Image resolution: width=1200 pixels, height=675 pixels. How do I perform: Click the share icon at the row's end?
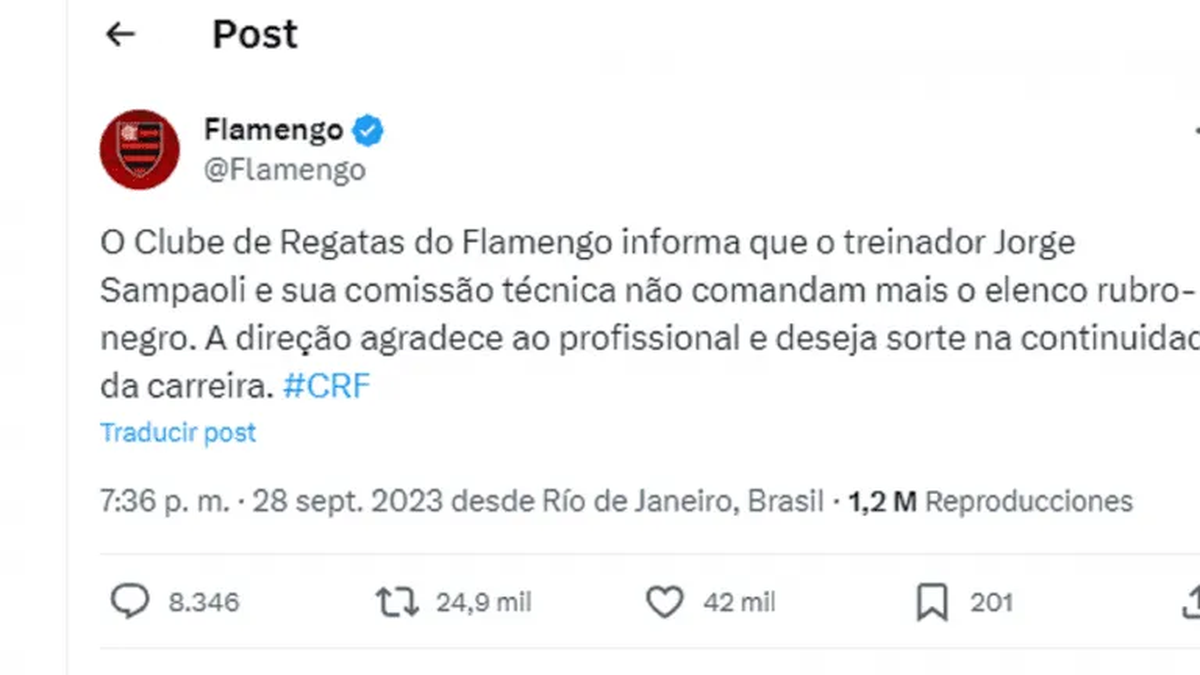pyautogui.click(x=1192, y=602)
